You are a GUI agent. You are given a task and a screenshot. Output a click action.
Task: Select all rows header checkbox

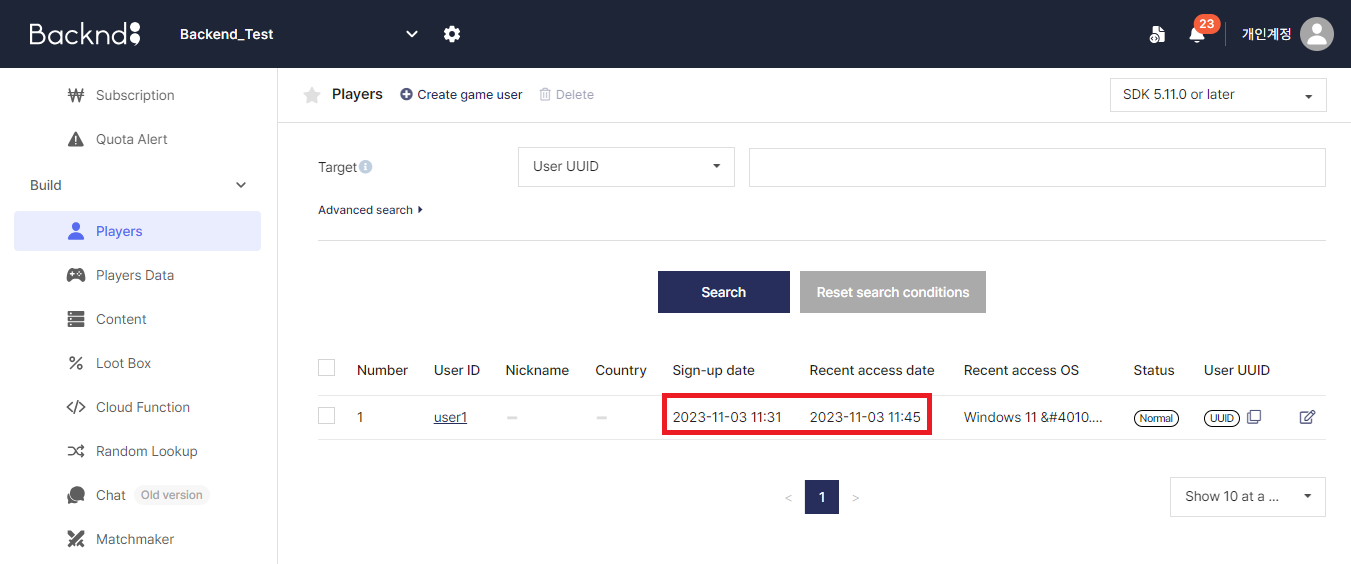point(326,368)
